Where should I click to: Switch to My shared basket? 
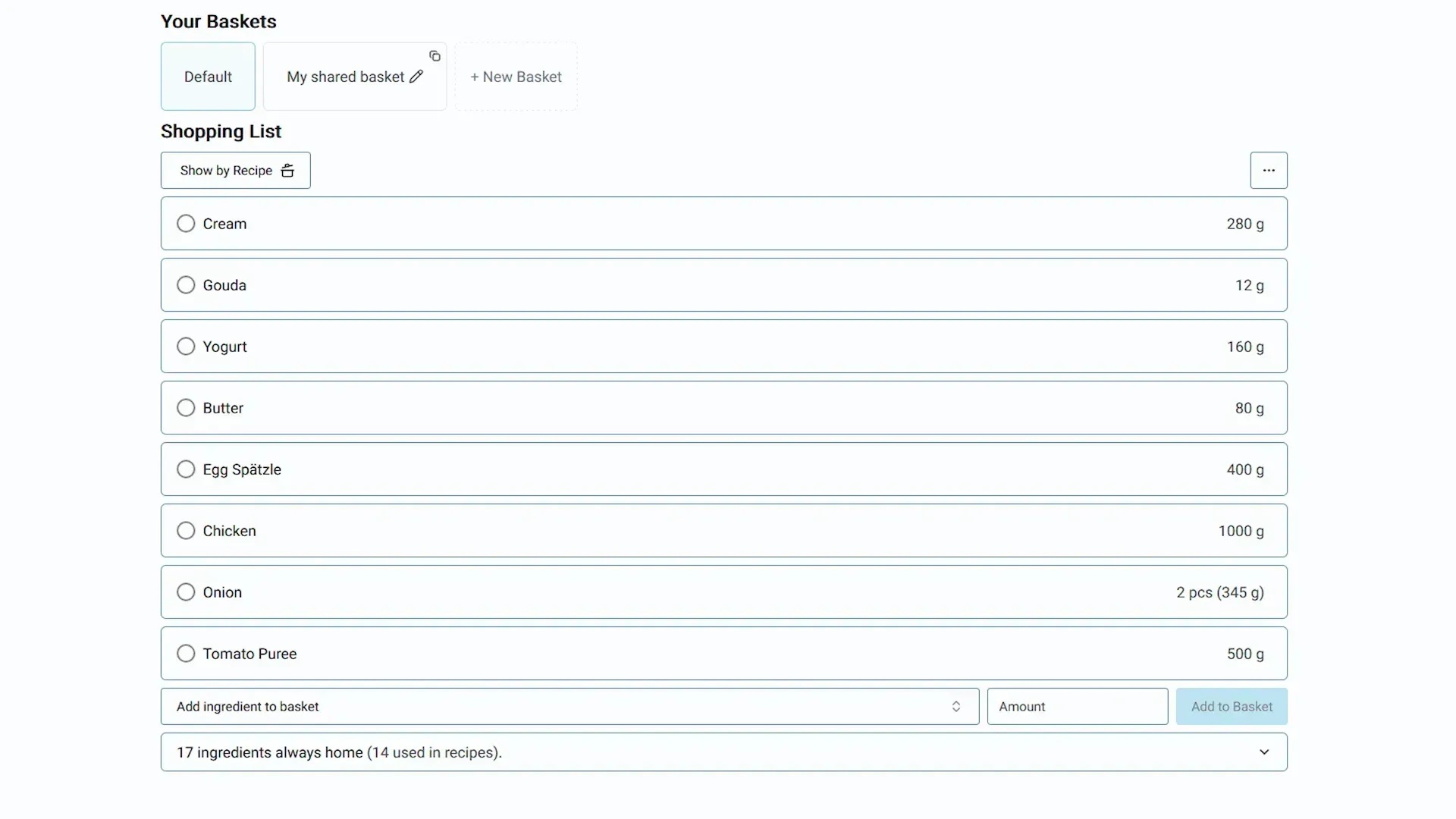(345, 77)
